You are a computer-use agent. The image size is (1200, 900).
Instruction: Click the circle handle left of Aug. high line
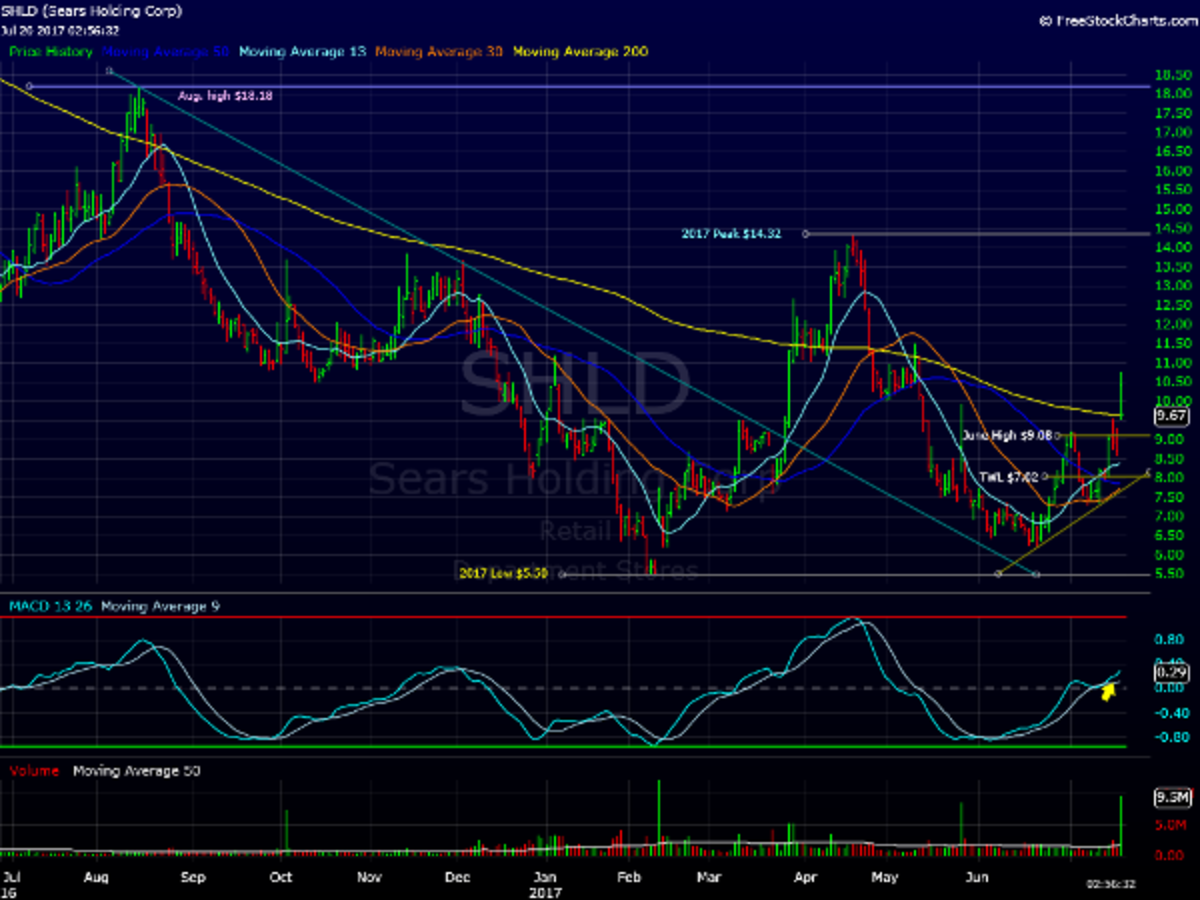29,87
